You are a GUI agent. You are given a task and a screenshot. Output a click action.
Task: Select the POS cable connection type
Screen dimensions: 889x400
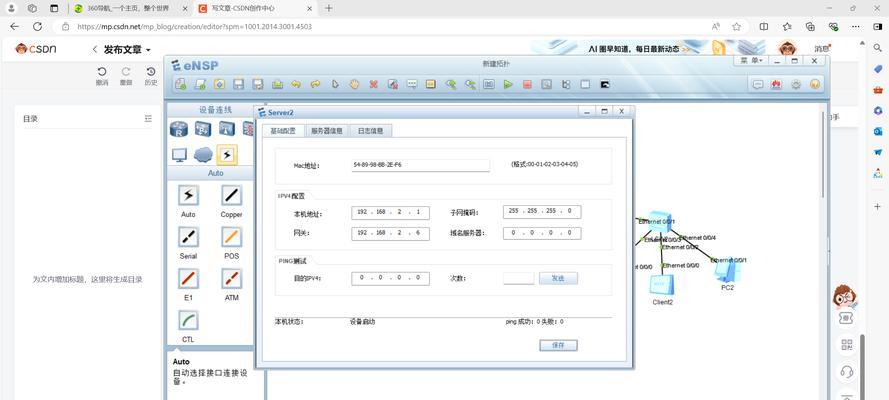[x=231, y=237]
